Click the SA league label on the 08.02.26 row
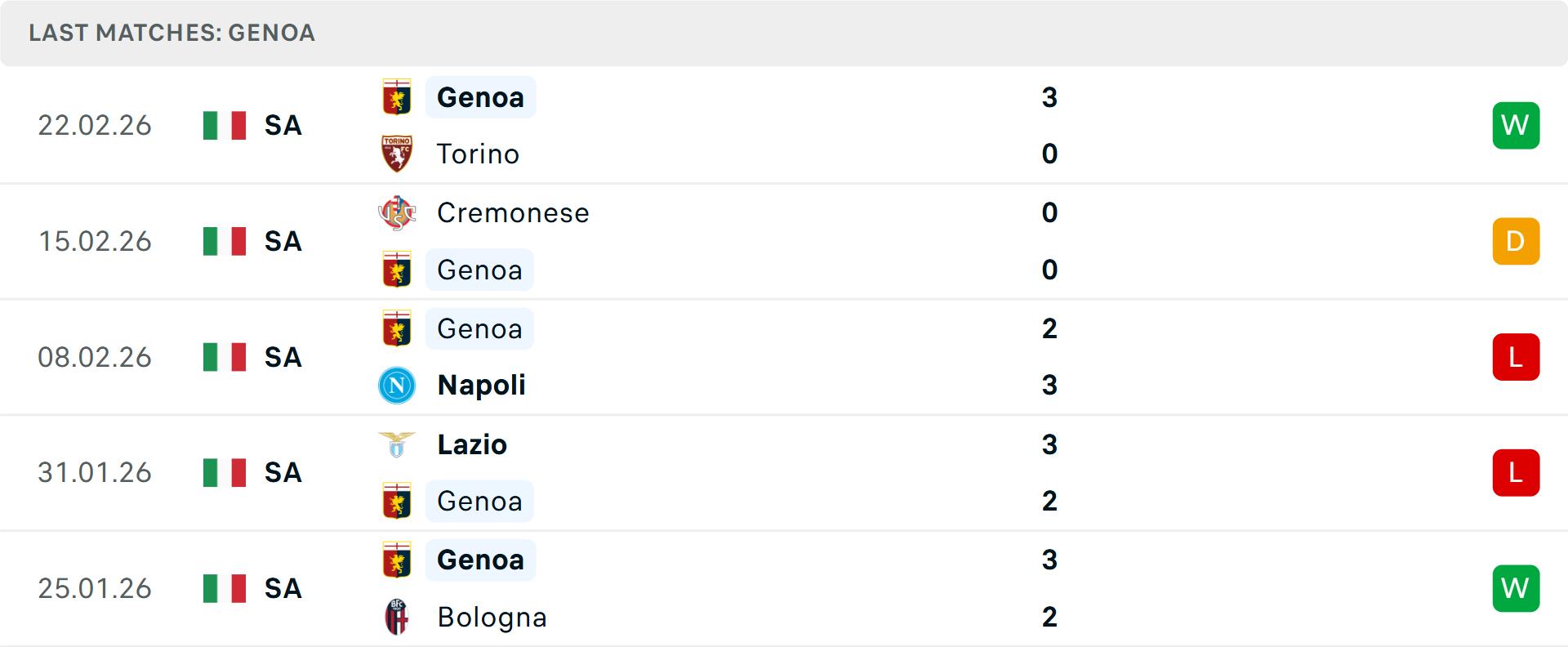This screenshot has width=1568, height=647. [282, 357]
